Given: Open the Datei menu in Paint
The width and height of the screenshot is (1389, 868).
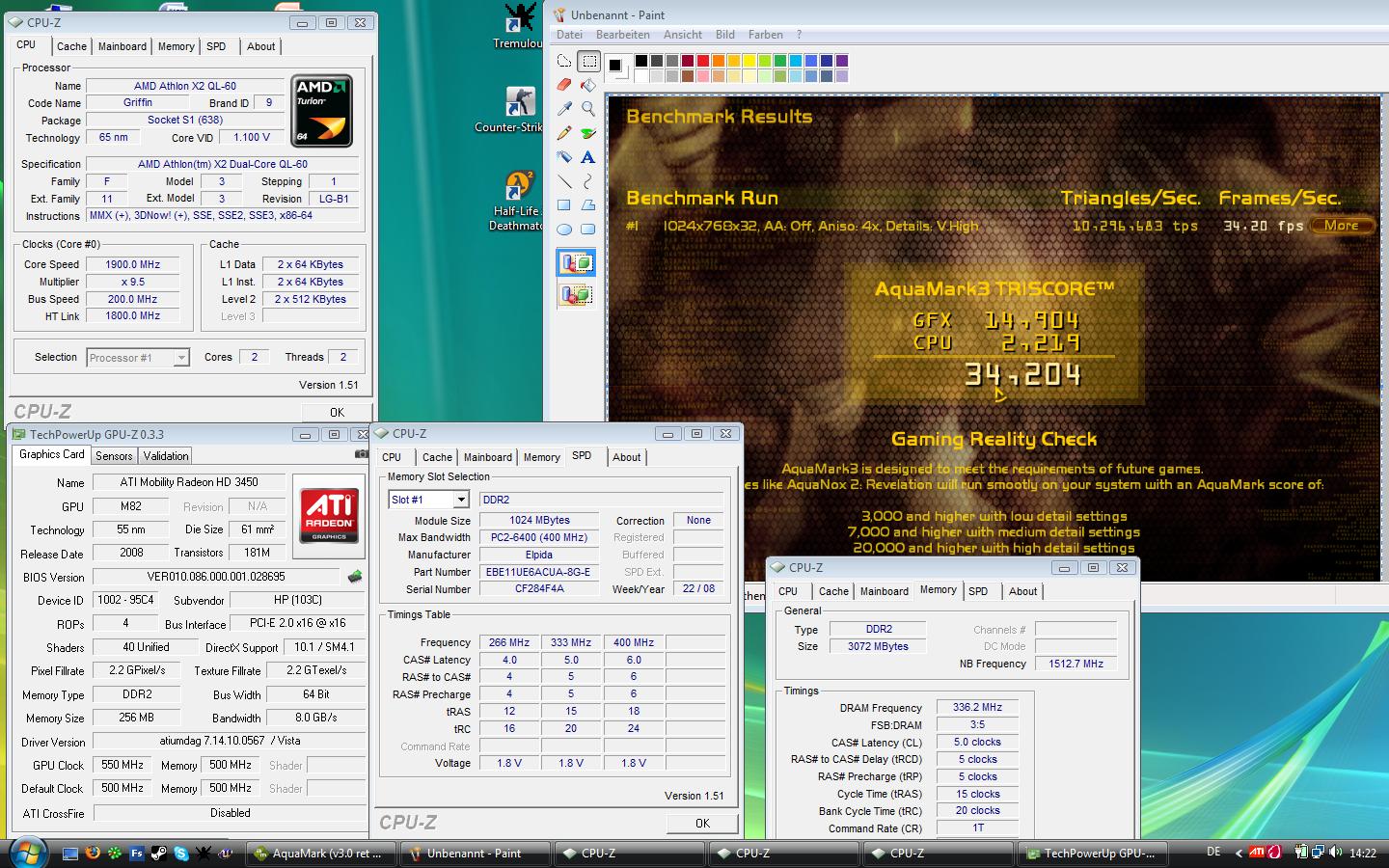Looking at the screenshot, I should tap(569, 35).
